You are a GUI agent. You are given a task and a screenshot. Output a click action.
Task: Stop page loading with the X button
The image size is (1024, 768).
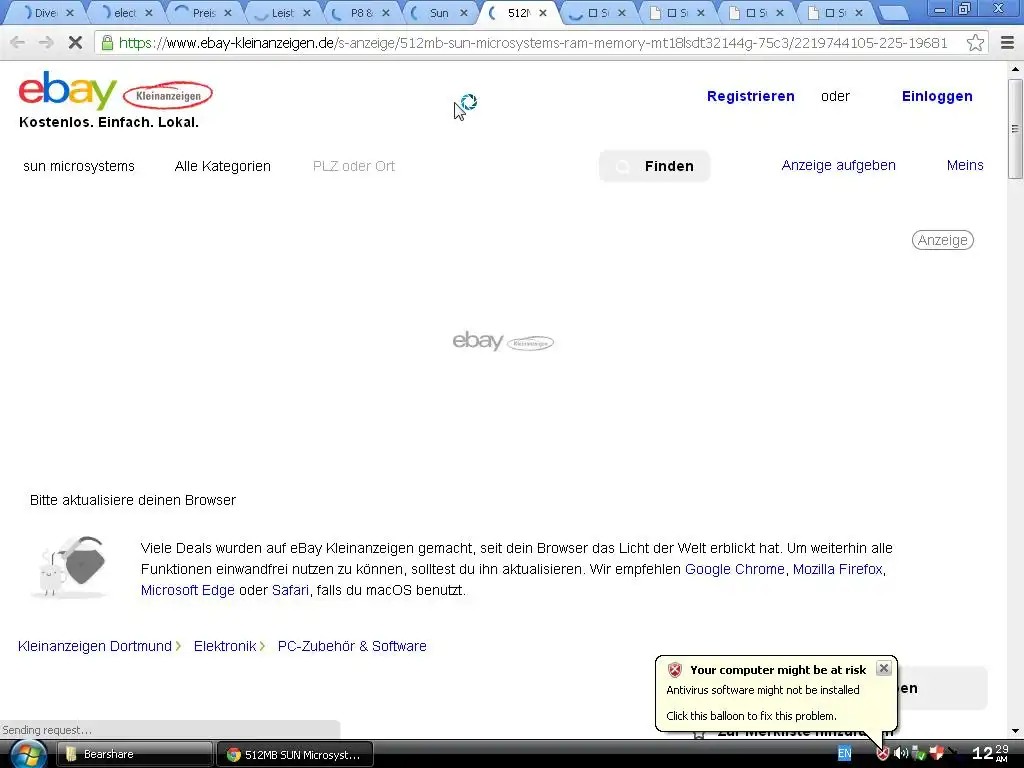point(75,43)
